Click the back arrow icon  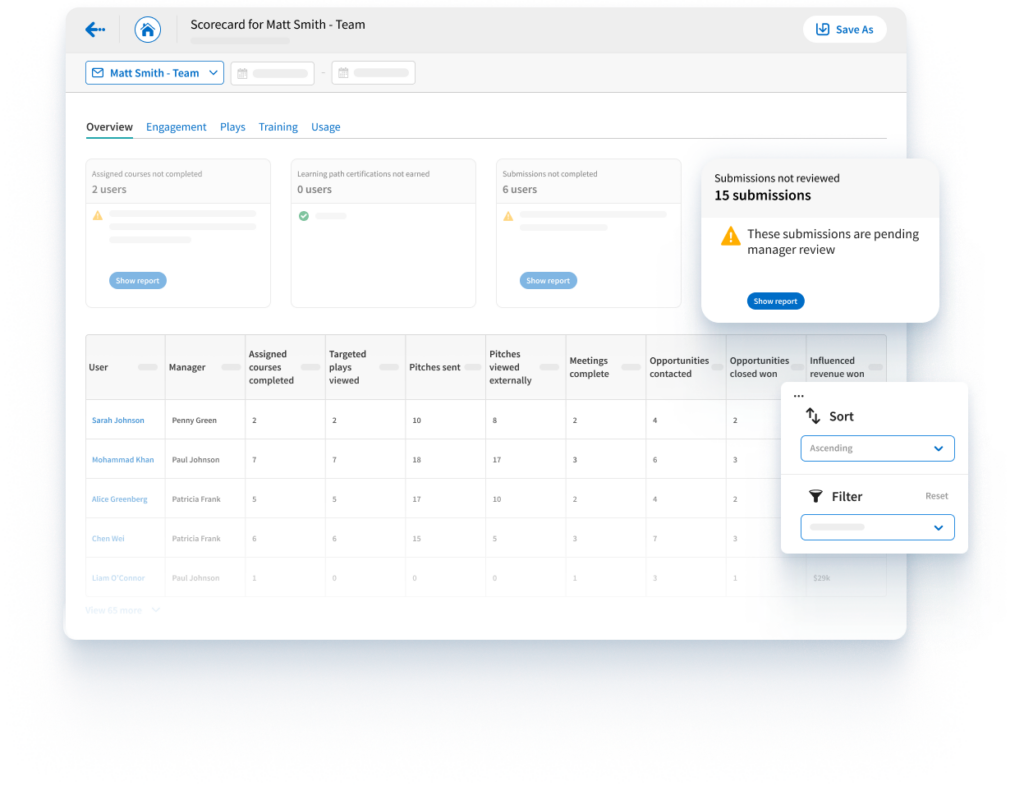coord(95,29)
